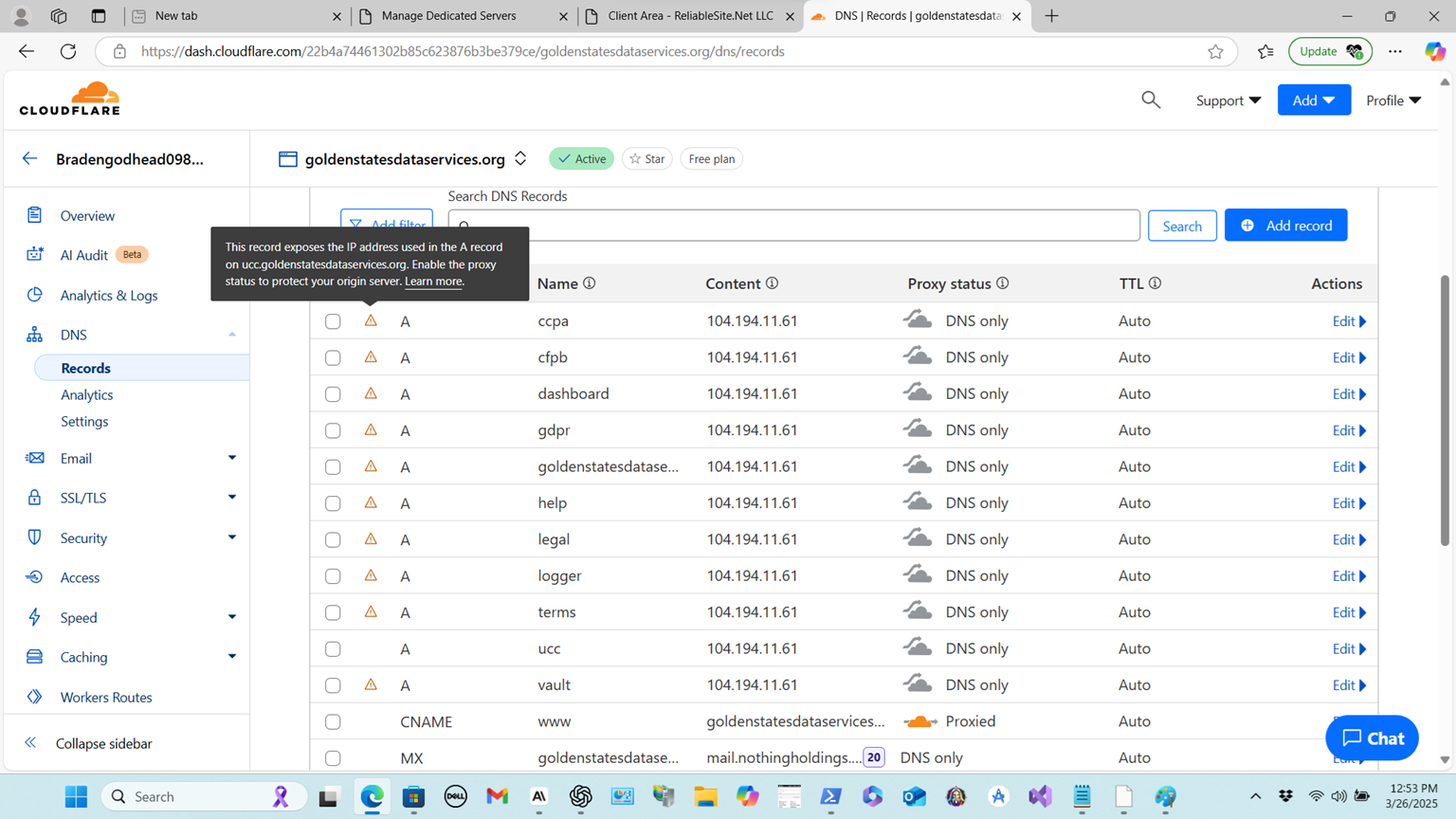Click the grey cloud icon on the ucc row

coord(918,647)
